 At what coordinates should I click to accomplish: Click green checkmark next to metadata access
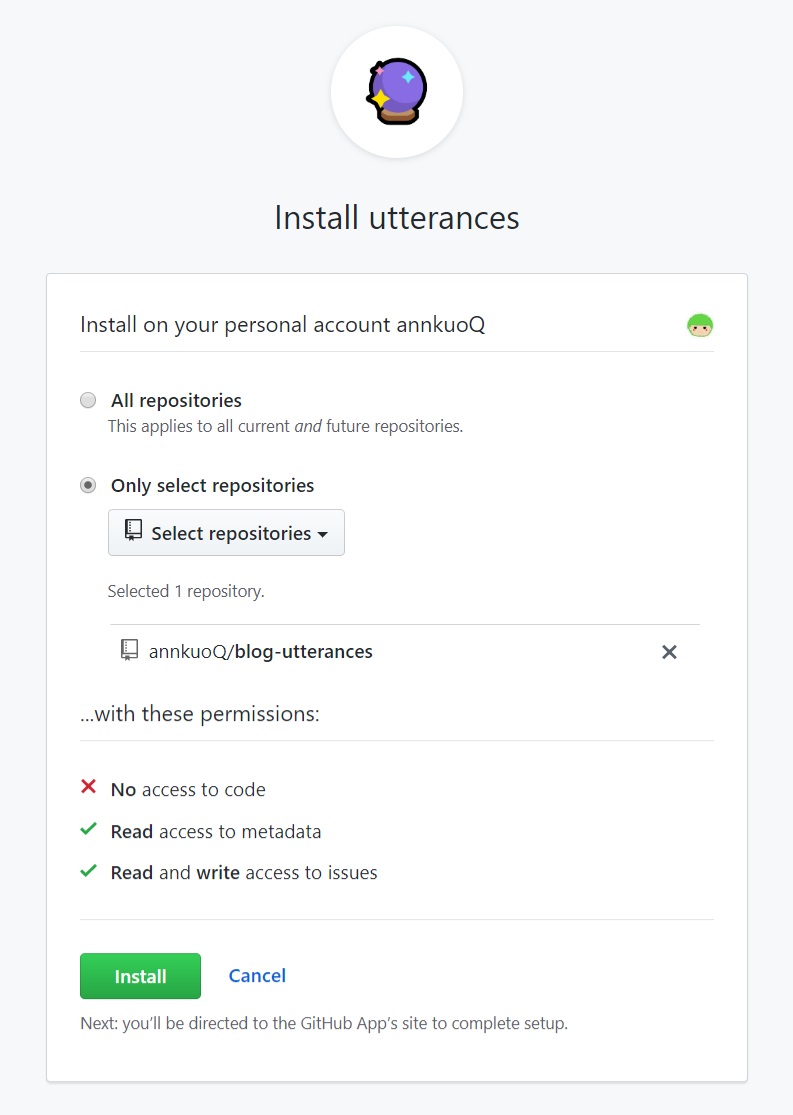tap(88, 829)
